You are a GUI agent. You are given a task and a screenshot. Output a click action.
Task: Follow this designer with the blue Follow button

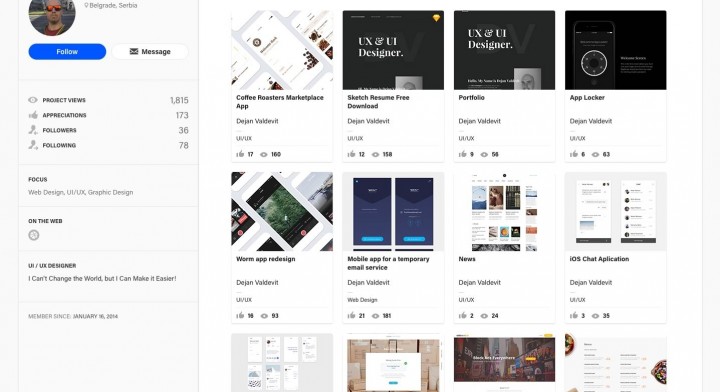67,51
